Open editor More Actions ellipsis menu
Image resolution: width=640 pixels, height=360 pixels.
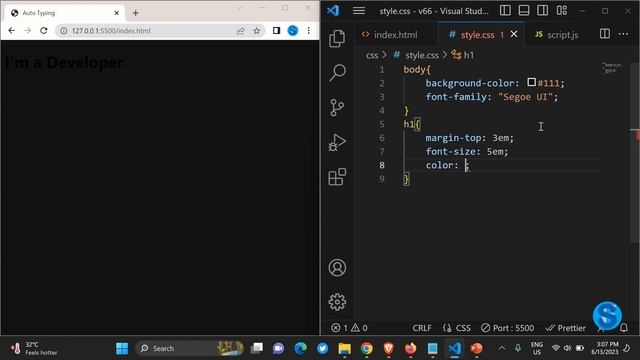tap(623, 34)
